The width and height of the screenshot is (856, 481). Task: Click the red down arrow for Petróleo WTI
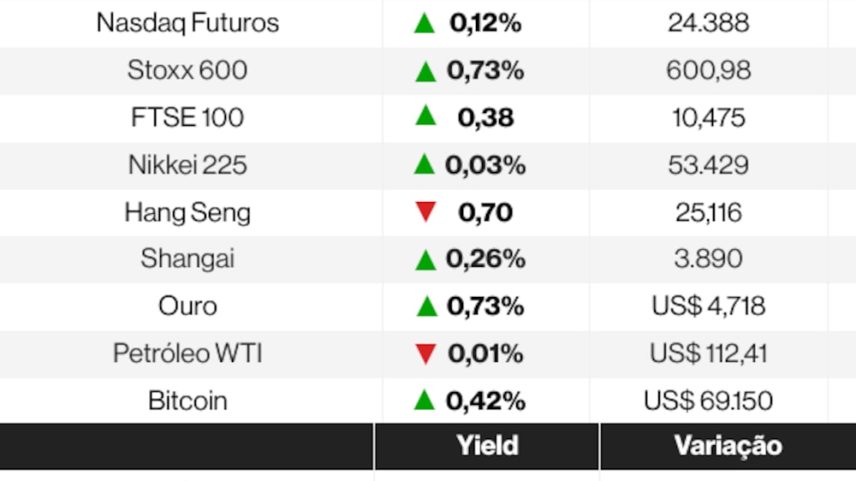click(426, 354)
